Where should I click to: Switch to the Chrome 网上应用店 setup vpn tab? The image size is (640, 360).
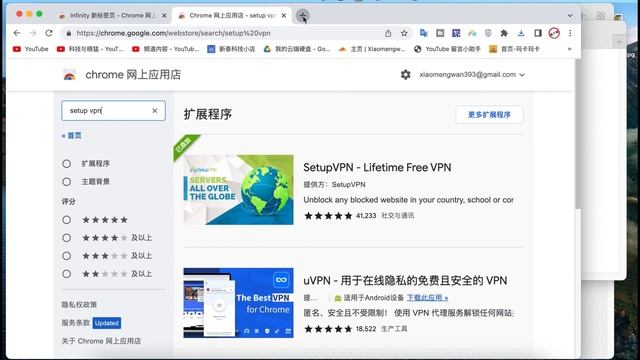coord(232,16)
